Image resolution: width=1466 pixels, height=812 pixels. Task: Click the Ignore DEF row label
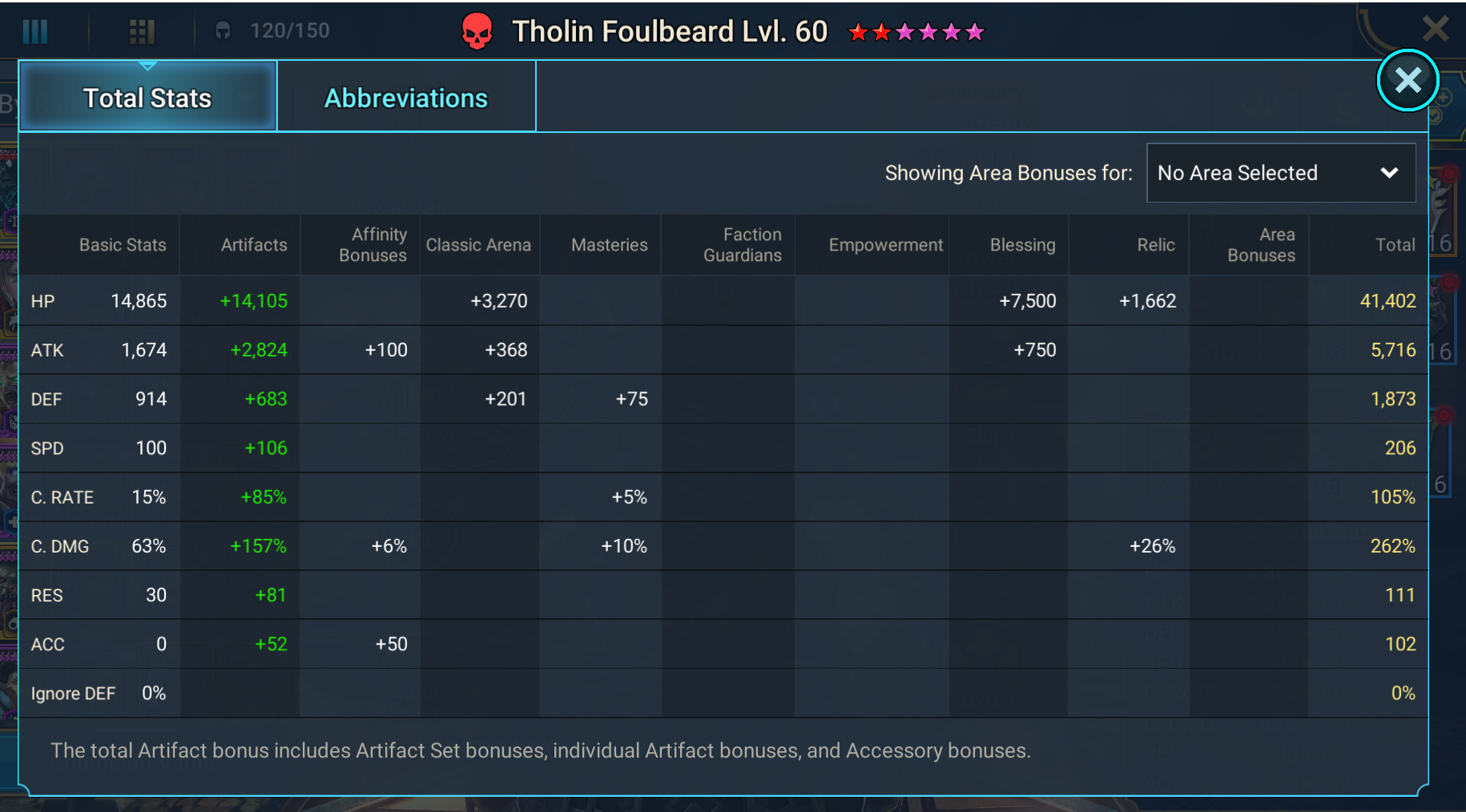coord(73,693)
